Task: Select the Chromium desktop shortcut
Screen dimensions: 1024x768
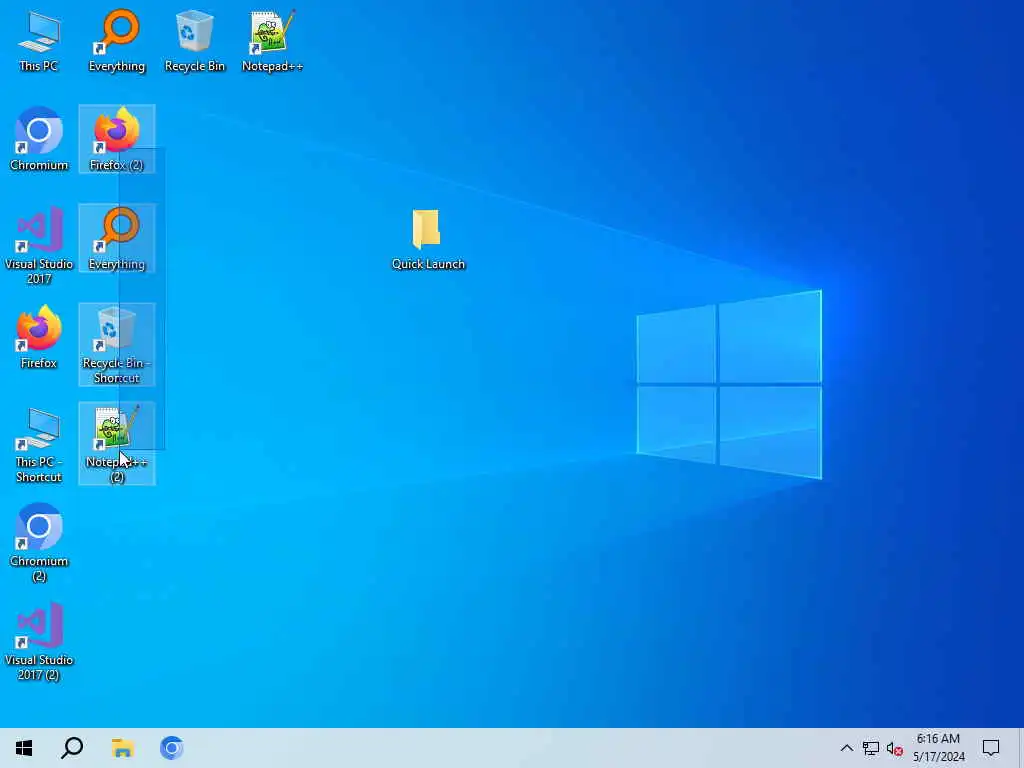Action: 39,139
